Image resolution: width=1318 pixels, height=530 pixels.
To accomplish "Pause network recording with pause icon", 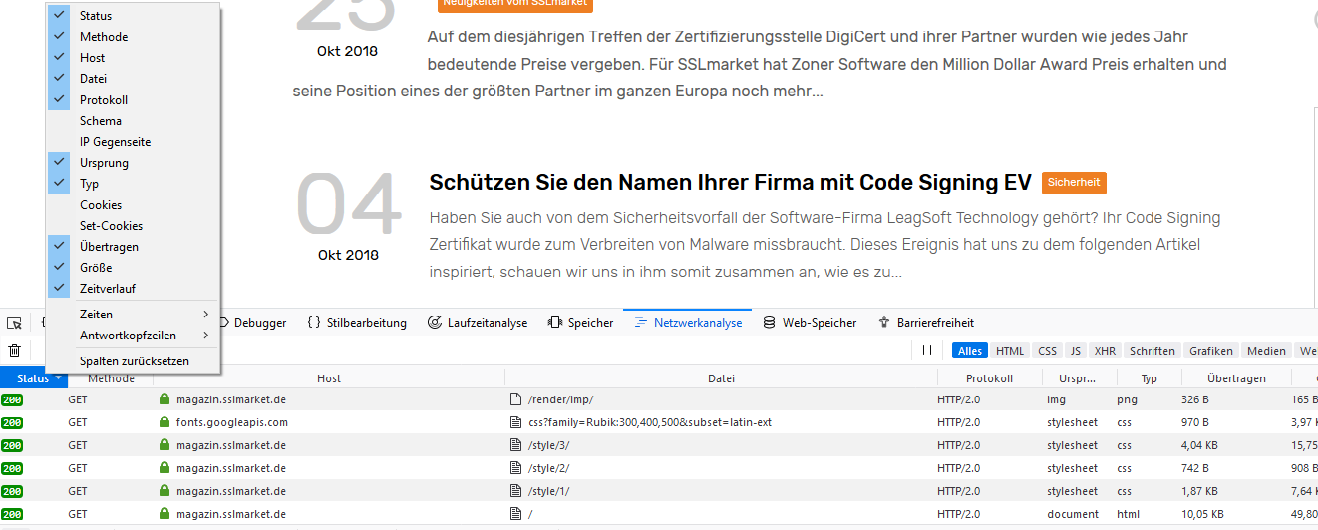I will click(927, 351).
